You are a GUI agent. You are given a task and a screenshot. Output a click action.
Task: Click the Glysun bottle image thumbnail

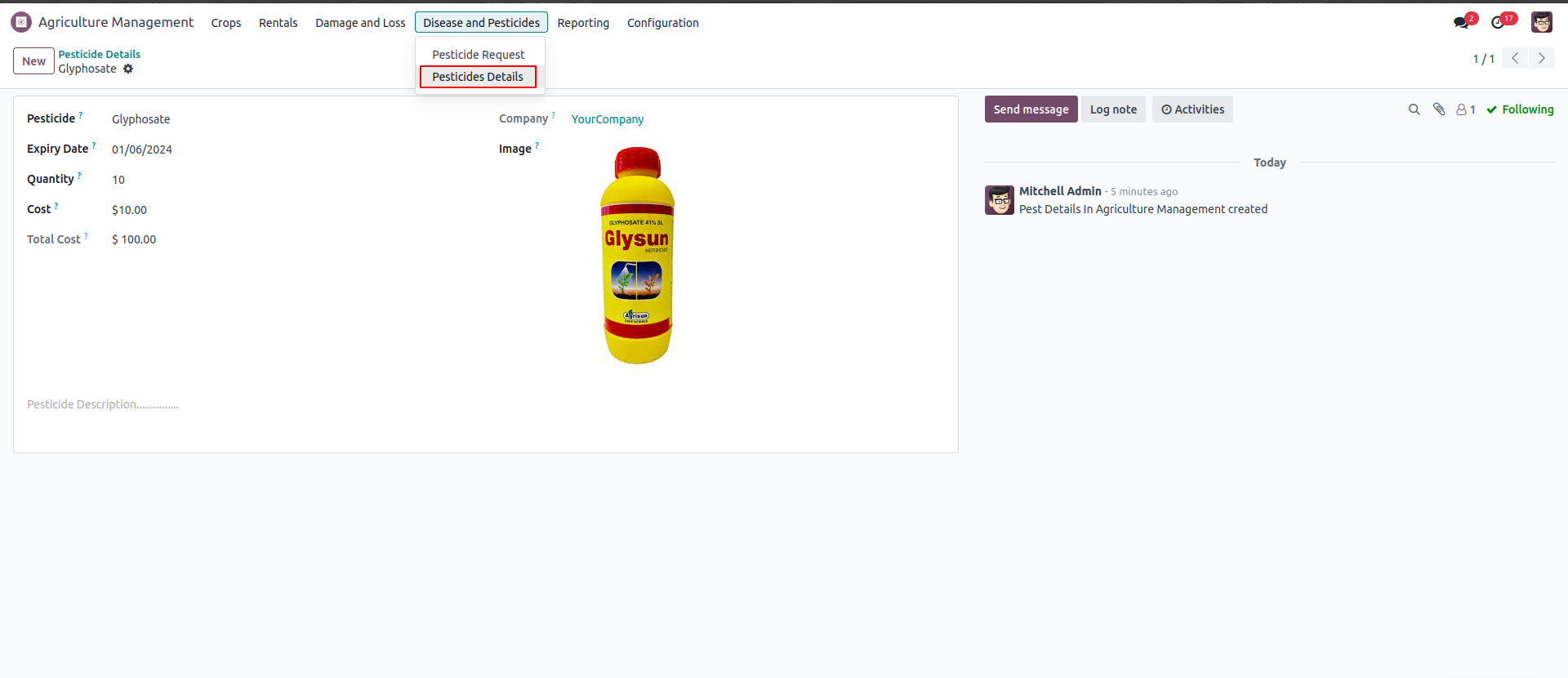pos(637,255)
